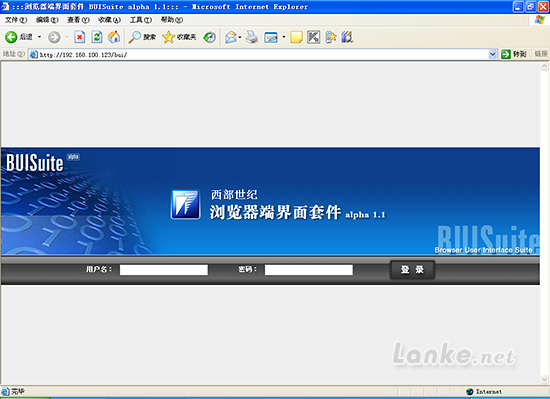550x399 pixels.
Task: Click the yellow note icon in the toolbar
Action: point(296,37)
